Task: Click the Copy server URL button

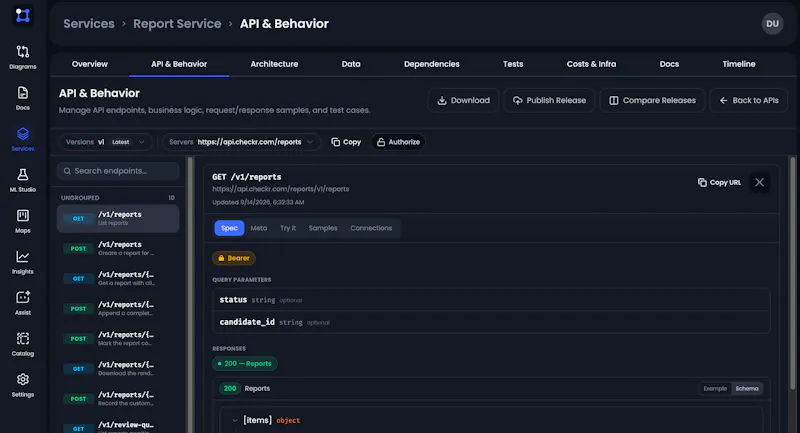Action: (x=346, y=142)
